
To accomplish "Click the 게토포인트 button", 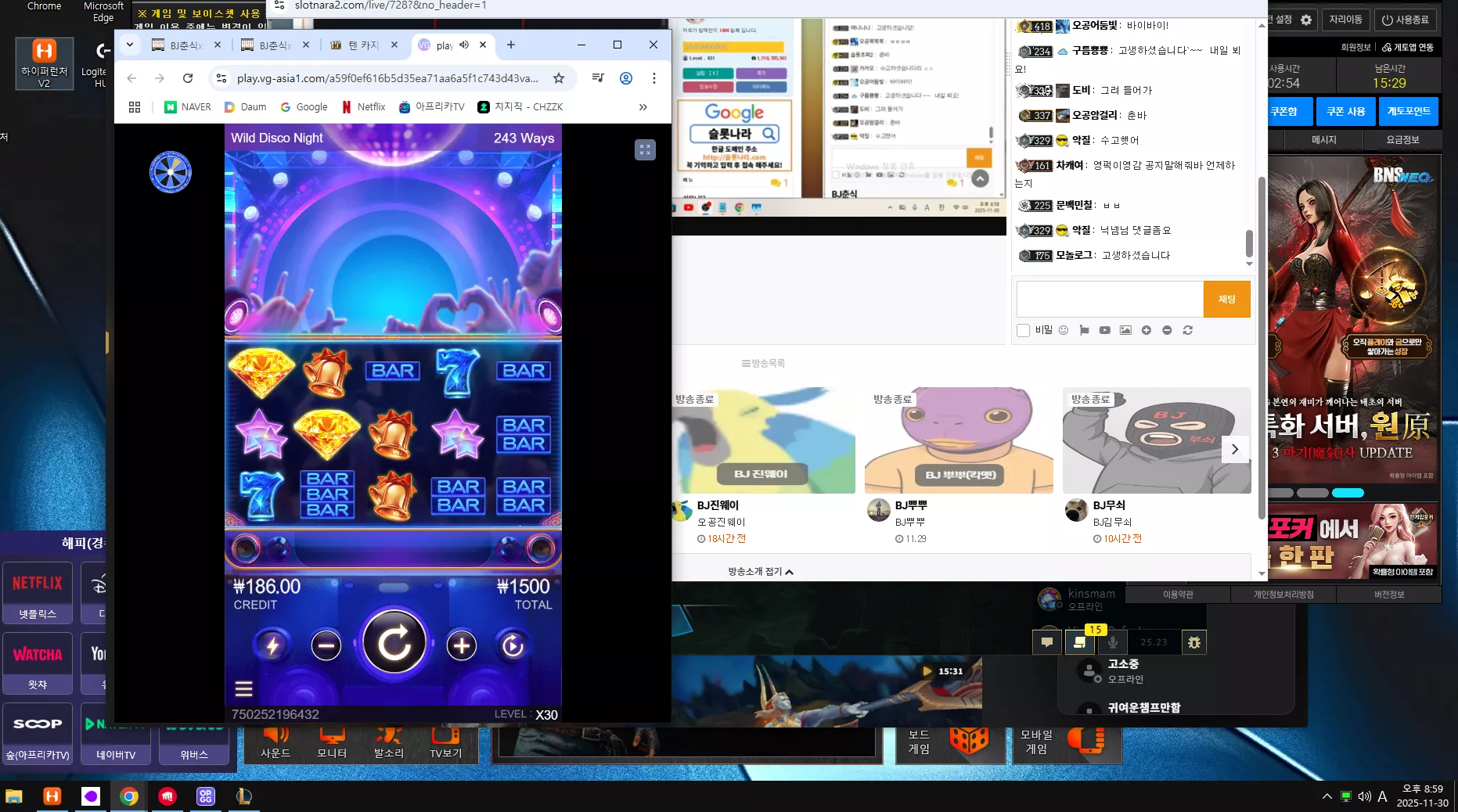I will click(x=1409, y=112).
